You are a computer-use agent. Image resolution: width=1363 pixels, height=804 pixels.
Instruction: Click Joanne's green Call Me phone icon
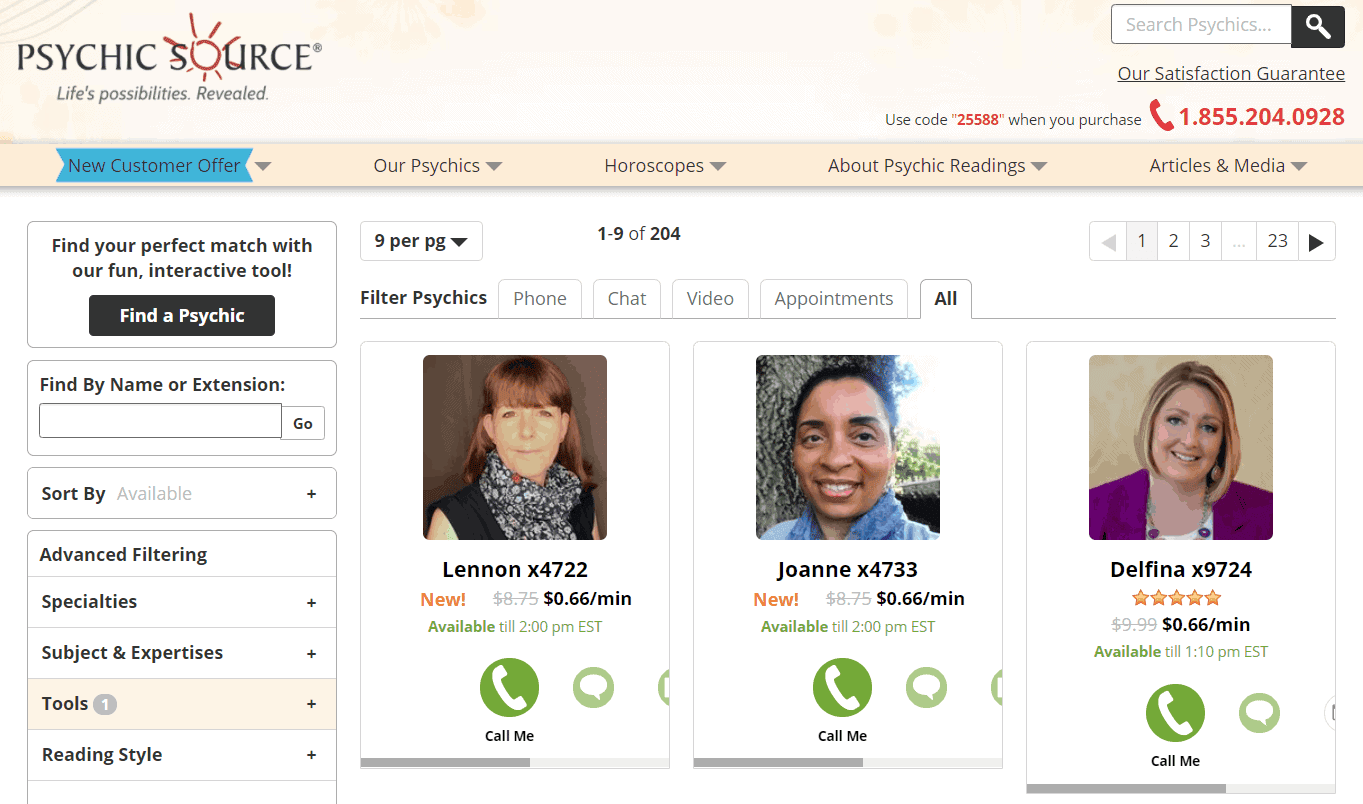pyautogui.click(x=842, y=687)
